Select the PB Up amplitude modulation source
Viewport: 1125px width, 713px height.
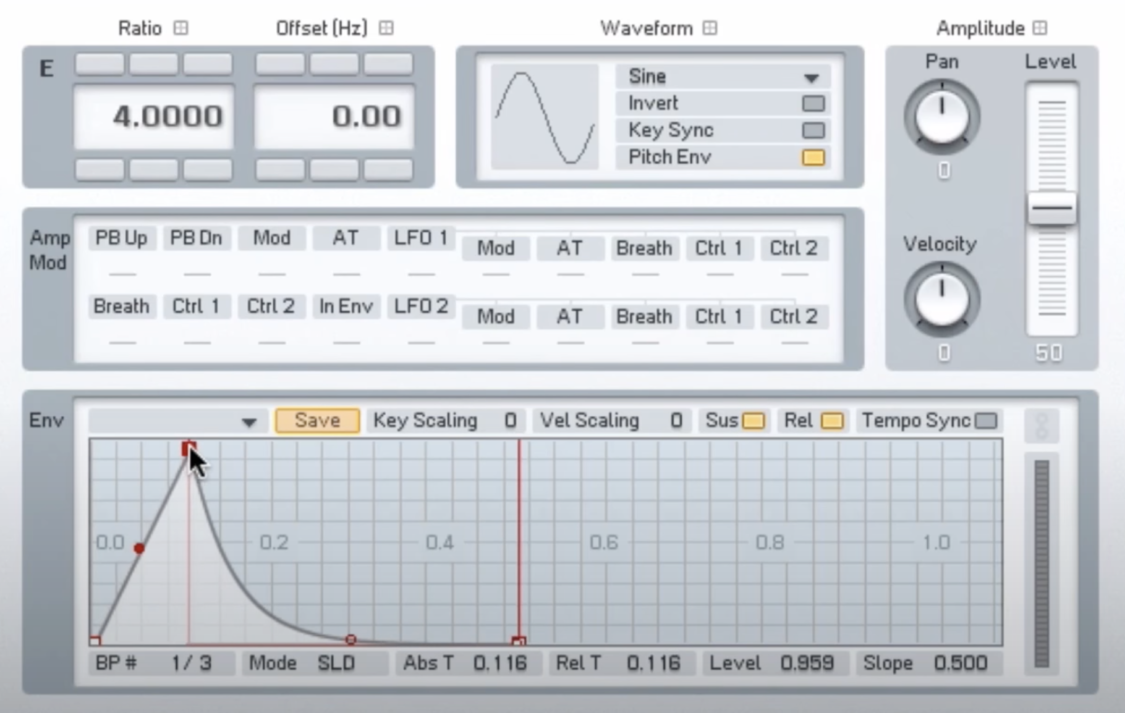121,238
